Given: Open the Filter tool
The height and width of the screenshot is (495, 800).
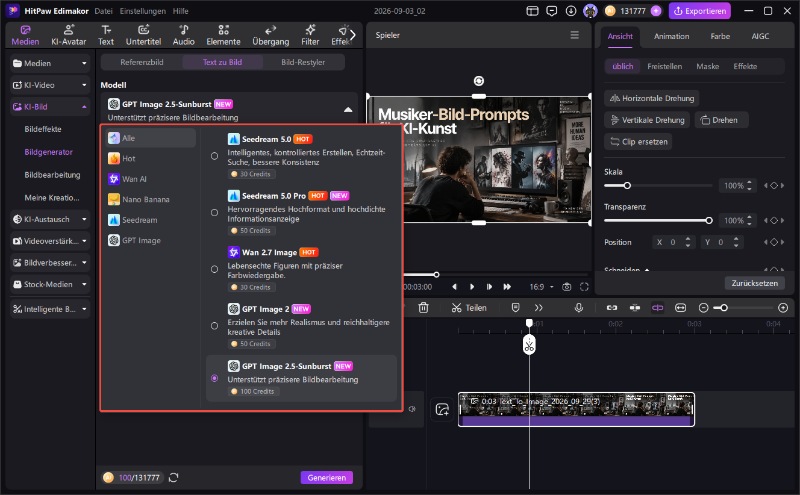Looking at the screenshot, I should (x=310, y=35).
